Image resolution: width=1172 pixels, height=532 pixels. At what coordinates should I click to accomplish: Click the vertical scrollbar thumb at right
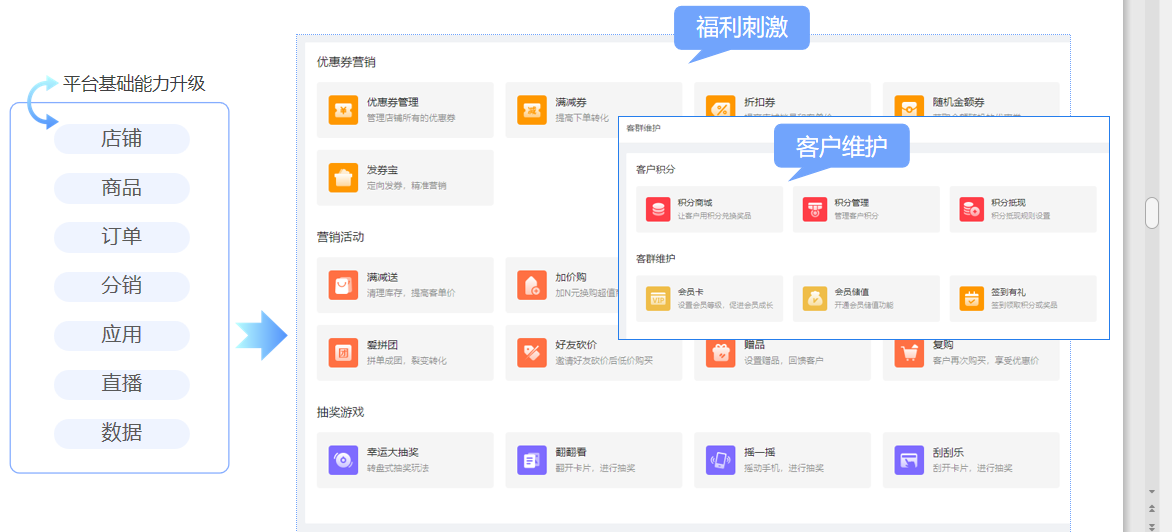click(1152, 213)
